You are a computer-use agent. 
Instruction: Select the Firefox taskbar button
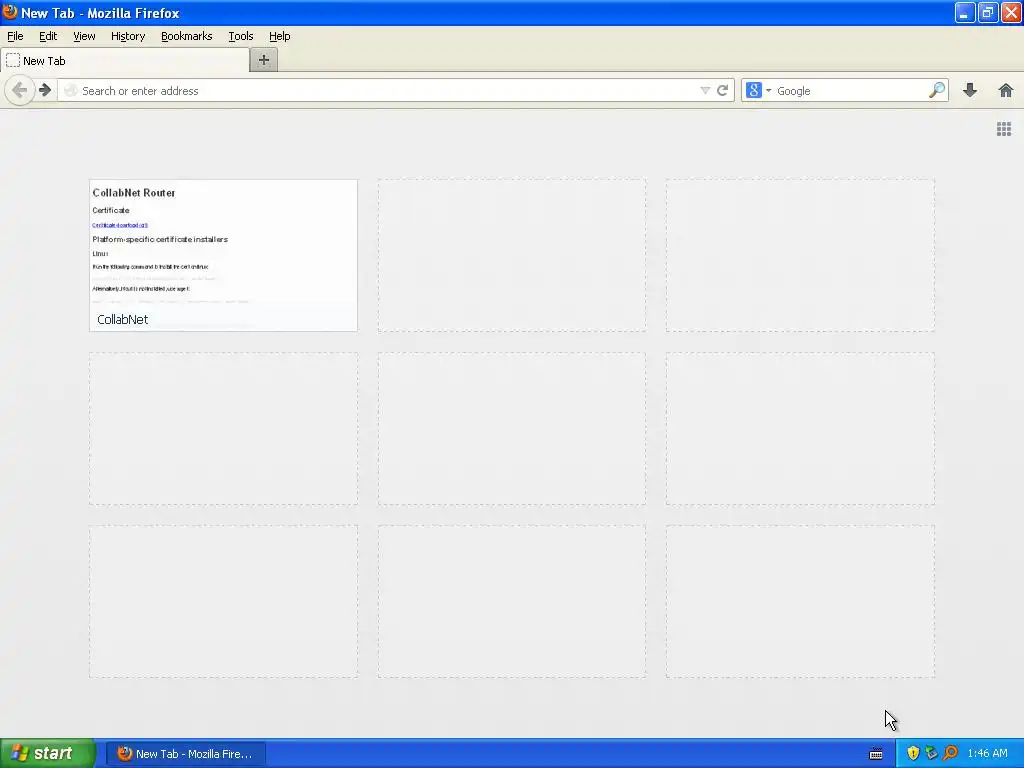185,754
